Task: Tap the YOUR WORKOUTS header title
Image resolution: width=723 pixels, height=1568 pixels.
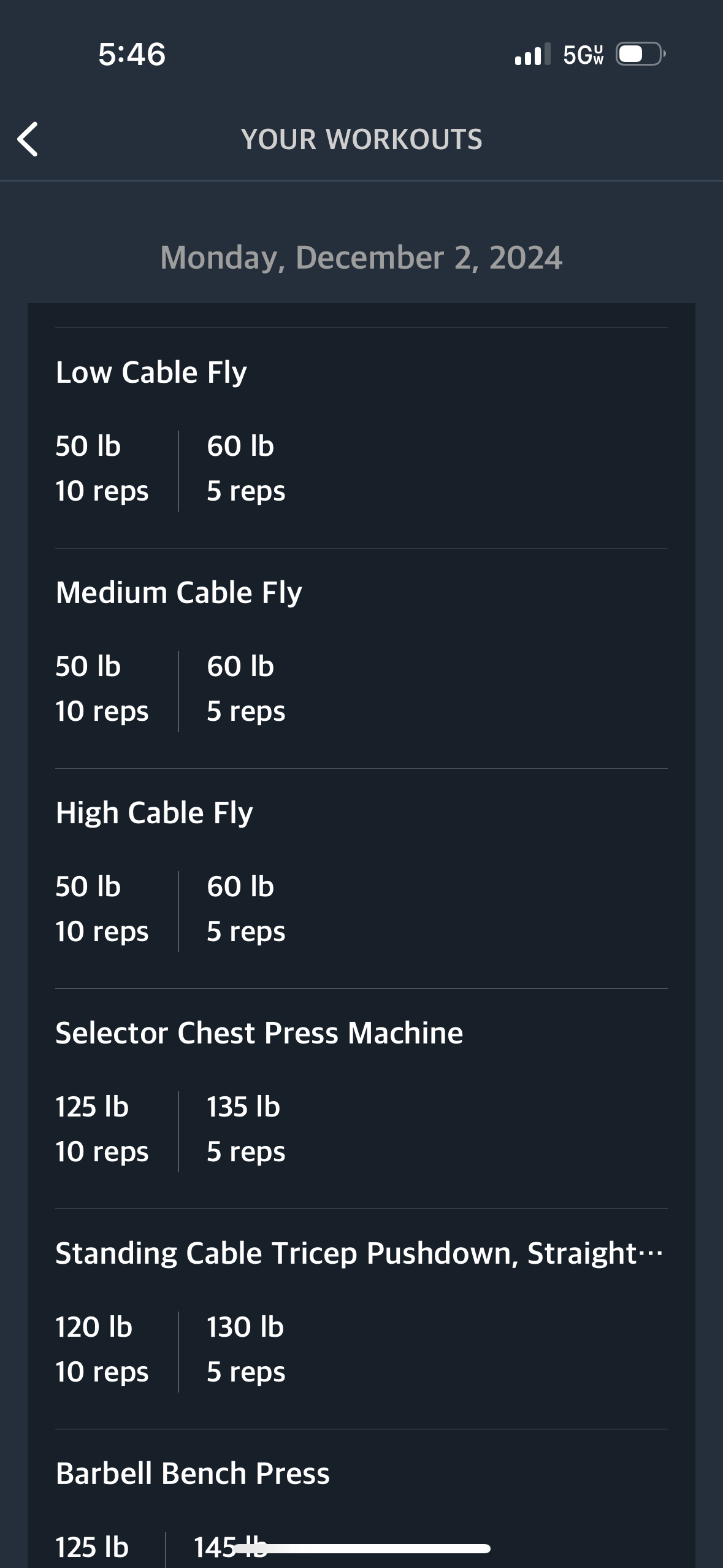Action: (362, 139)
